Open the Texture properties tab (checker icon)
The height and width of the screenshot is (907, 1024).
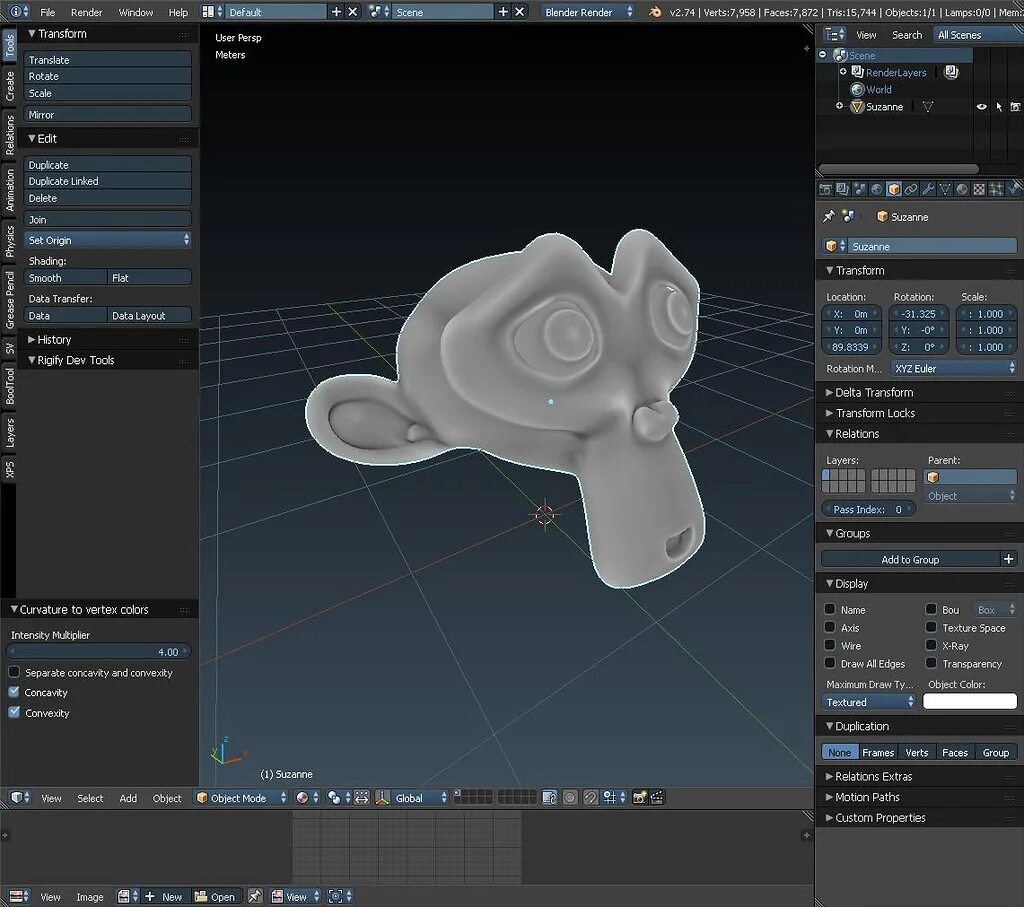pos(978,189)
